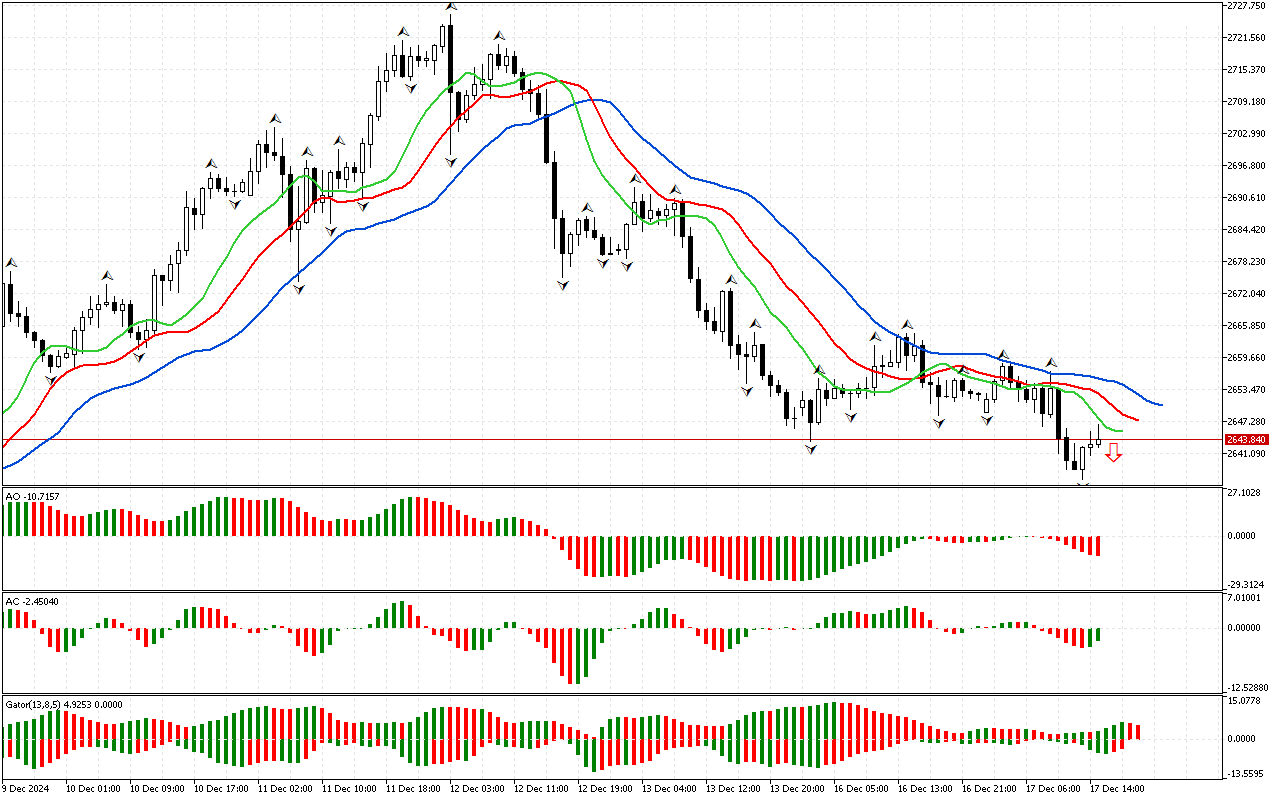The height and width of the screenshot is (800, 1280).
Task: Click the 2647.280 price axis value
Action: pos(1246,421)
